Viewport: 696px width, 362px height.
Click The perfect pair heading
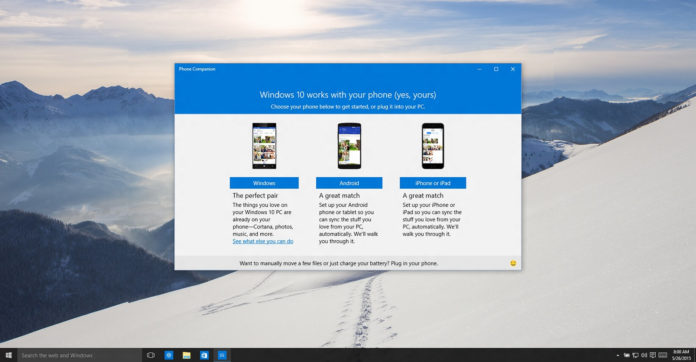coord(255,195)
